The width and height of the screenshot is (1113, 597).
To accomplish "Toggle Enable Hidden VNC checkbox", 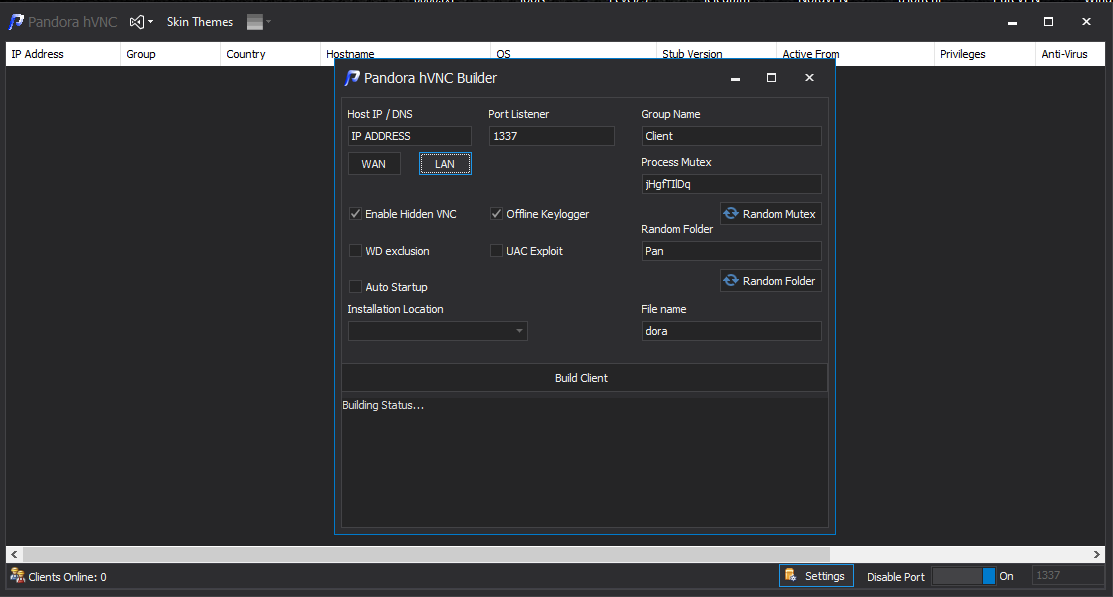I will coord(355,214).
